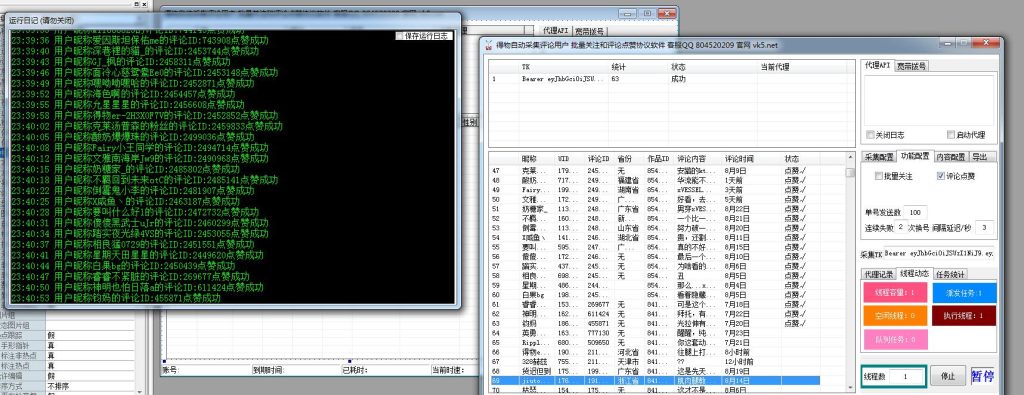Click the log line at 23:39:36
Image resolution: width=1024 pixels, height=395 pixels.
pyautogui.click(x=140, y=40)
